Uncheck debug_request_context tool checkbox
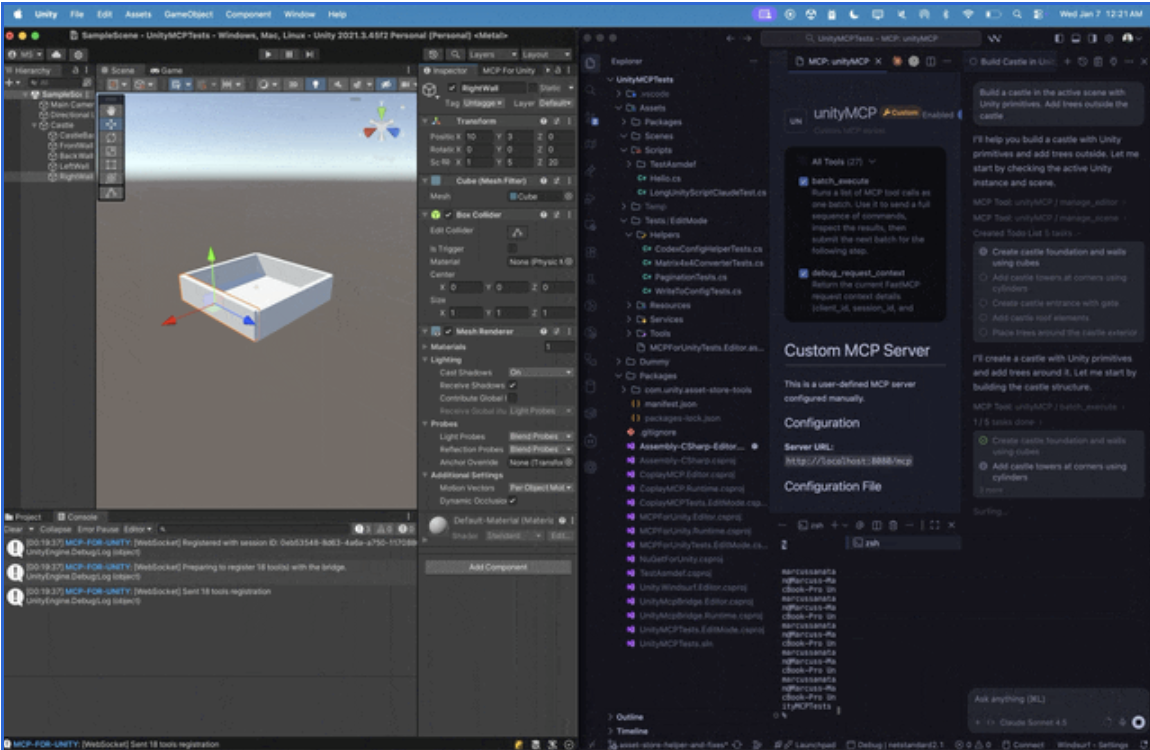This screenshot has height=750, width=1150. 803,273
